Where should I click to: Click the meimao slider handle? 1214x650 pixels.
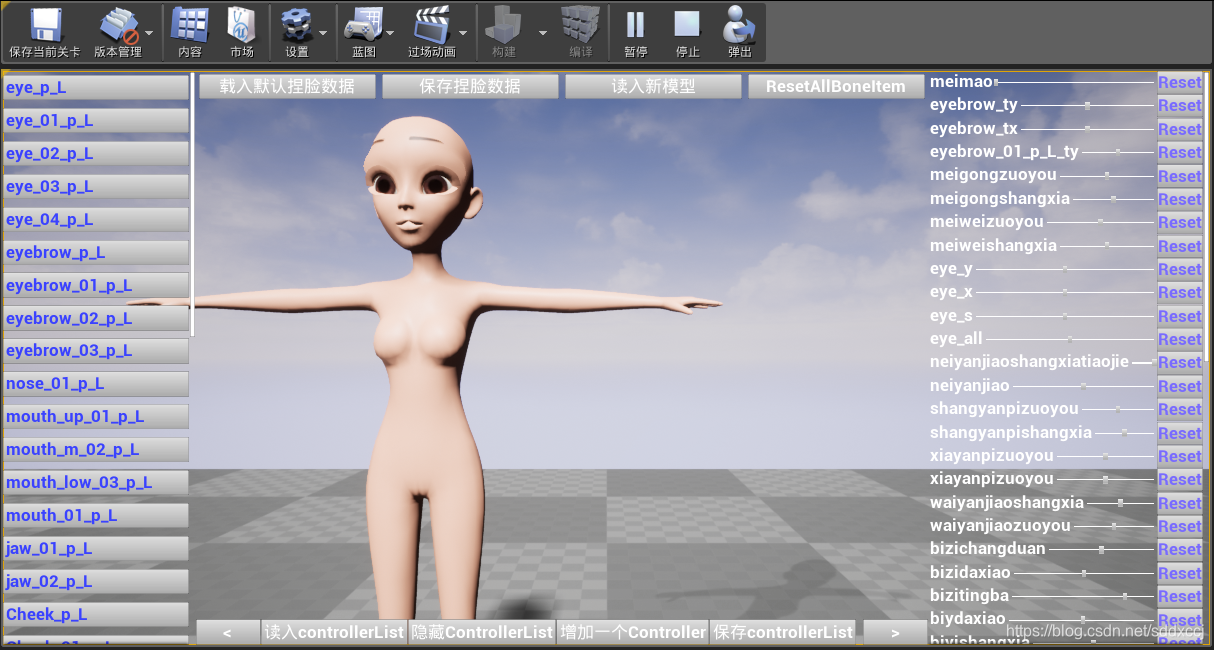tap(996, 82)
